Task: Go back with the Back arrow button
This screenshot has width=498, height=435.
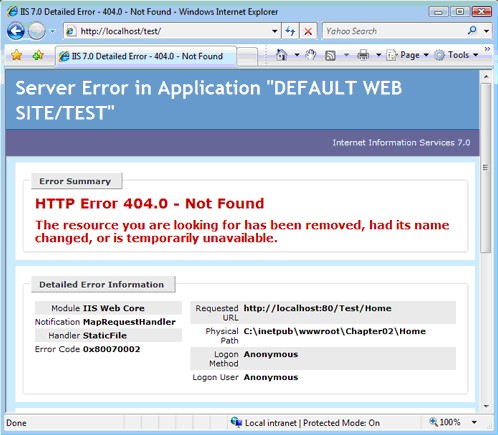Action: tap(16, 31)
